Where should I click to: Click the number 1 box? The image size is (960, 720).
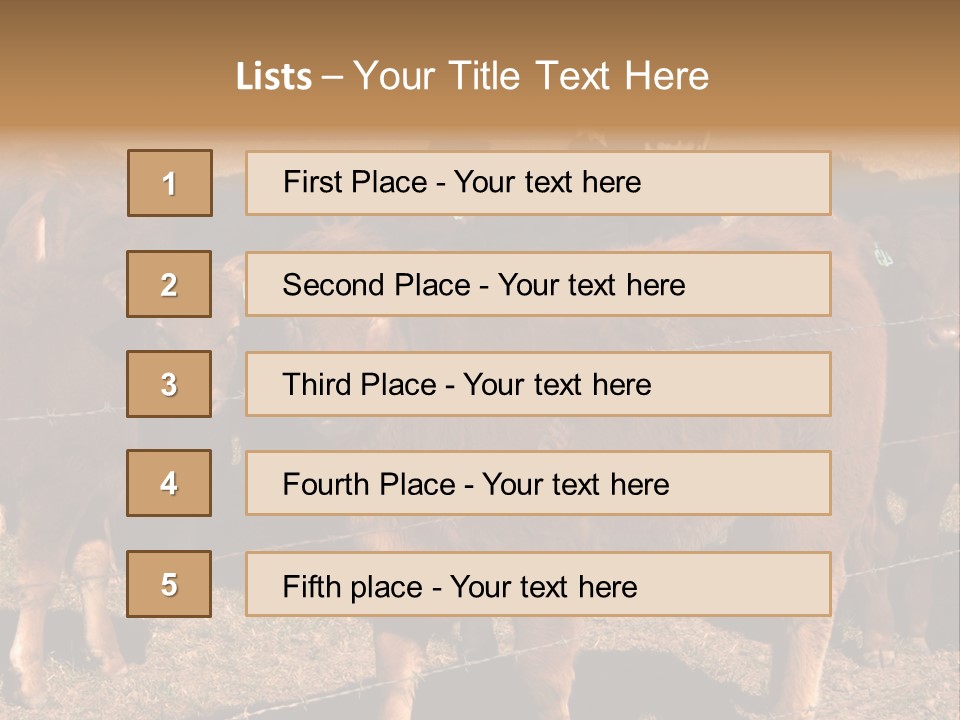click(170, 183)
